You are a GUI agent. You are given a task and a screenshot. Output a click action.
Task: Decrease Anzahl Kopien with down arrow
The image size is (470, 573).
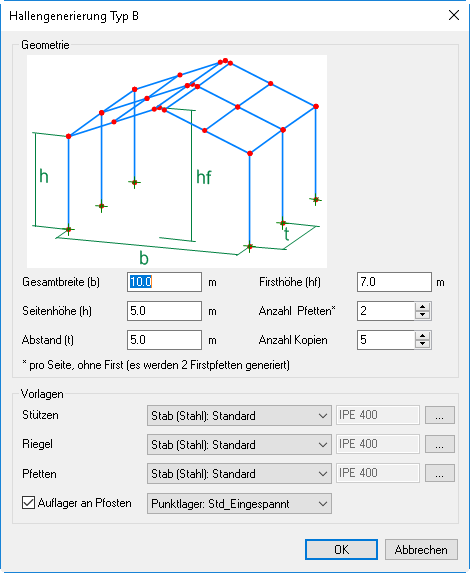tap(423, 344)
